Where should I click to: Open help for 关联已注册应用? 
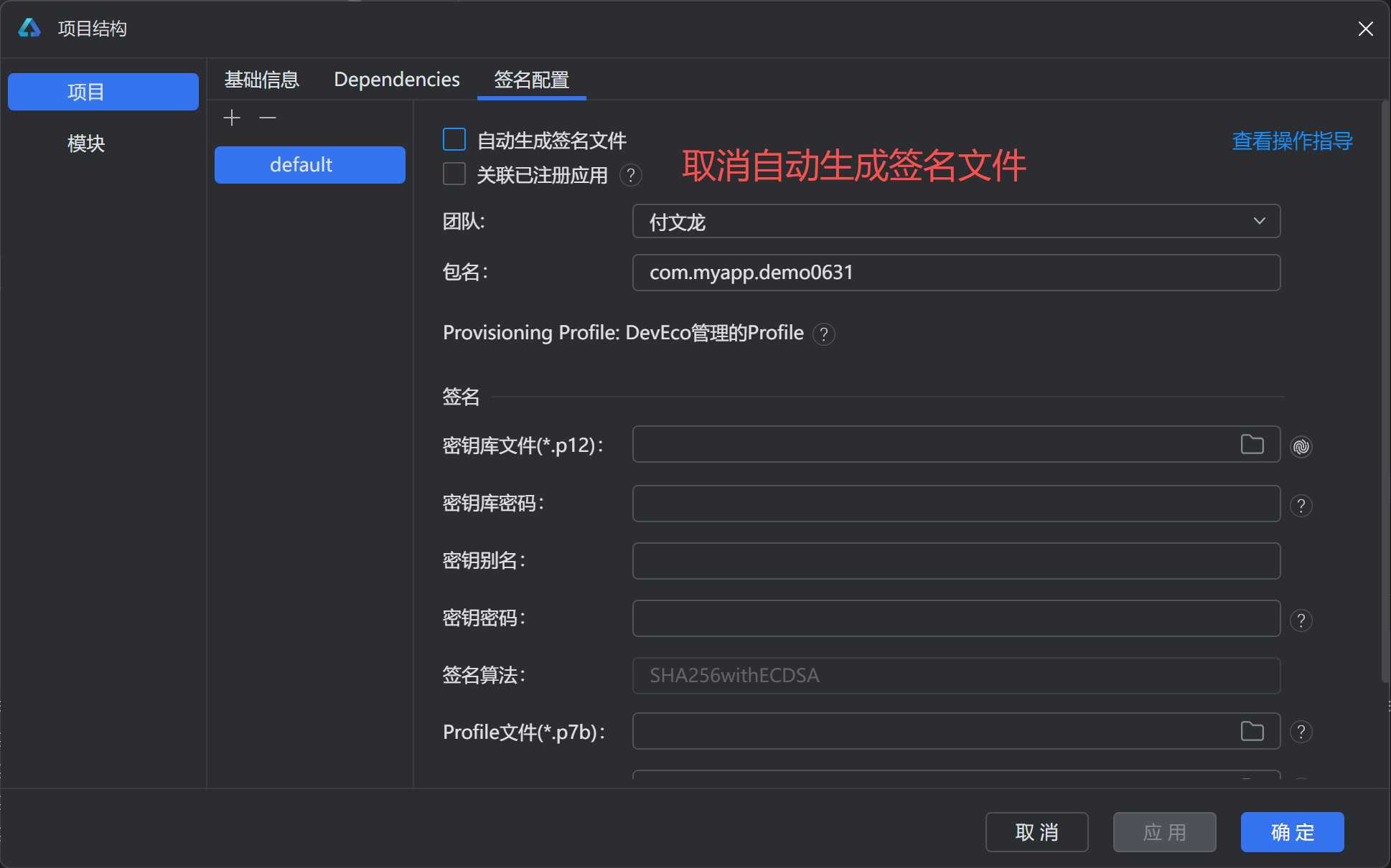pyautogui.click(x=630, y=175)
